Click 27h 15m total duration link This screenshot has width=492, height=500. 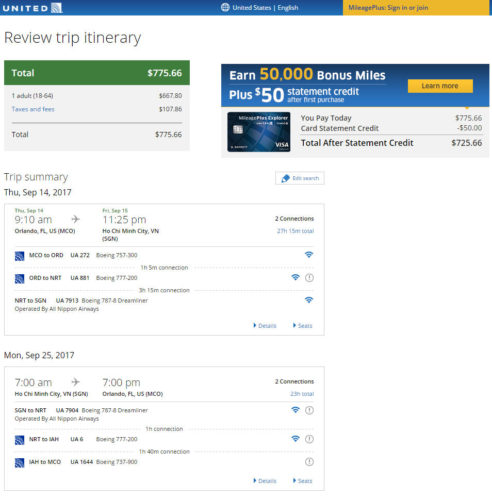[295, 231]
